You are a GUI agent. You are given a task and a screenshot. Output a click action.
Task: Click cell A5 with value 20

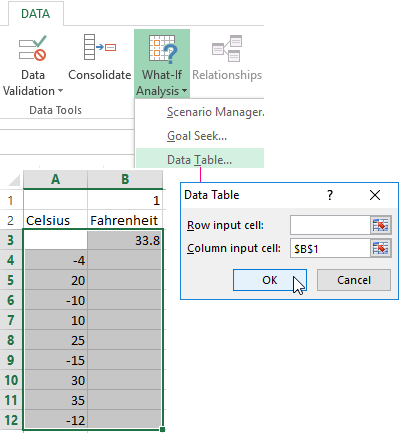[55, 280]
